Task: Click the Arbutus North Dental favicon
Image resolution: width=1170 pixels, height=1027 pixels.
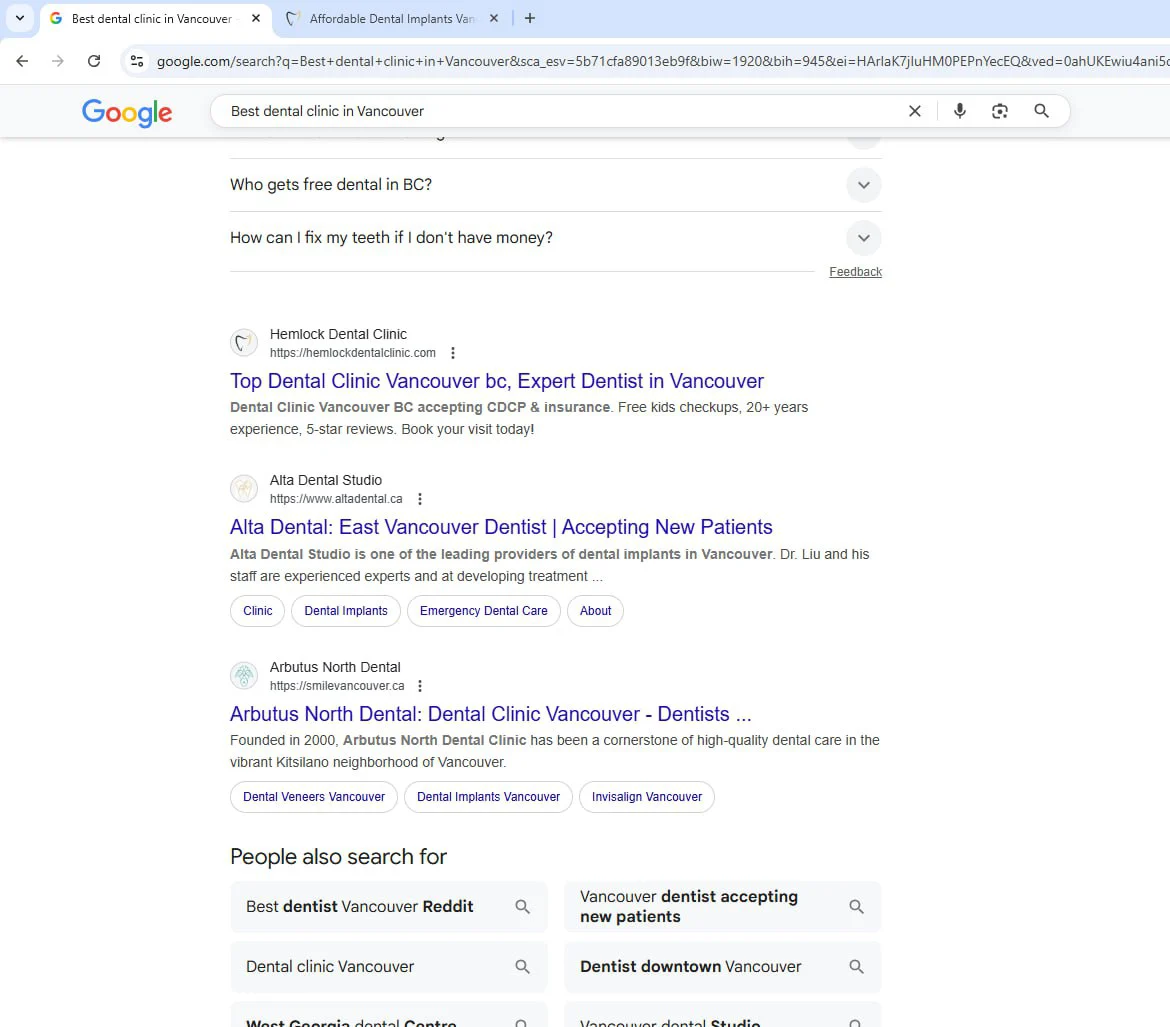Action: (x=244, y=675)
